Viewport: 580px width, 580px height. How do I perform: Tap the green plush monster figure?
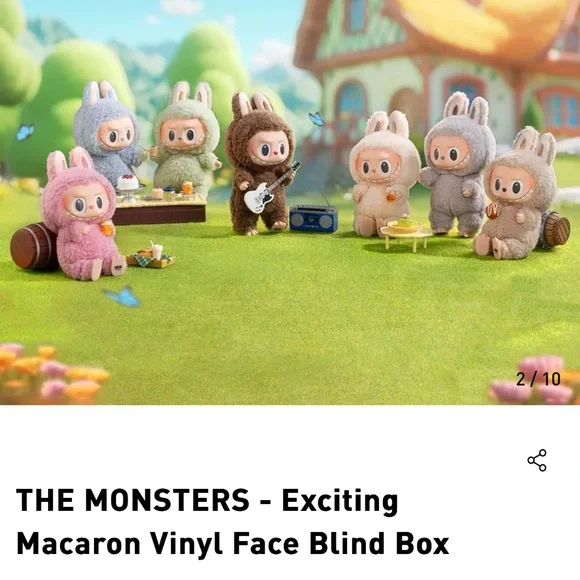[185, 137]
